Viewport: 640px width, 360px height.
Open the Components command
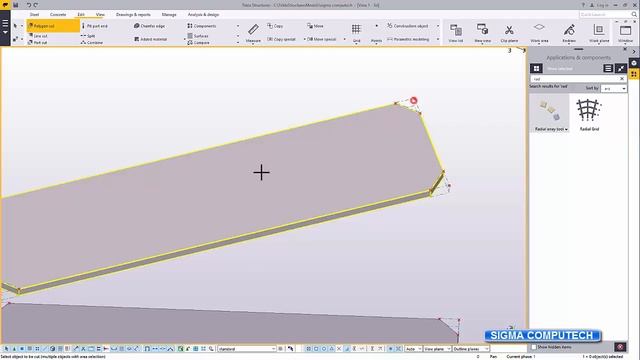tap(202, 26)
